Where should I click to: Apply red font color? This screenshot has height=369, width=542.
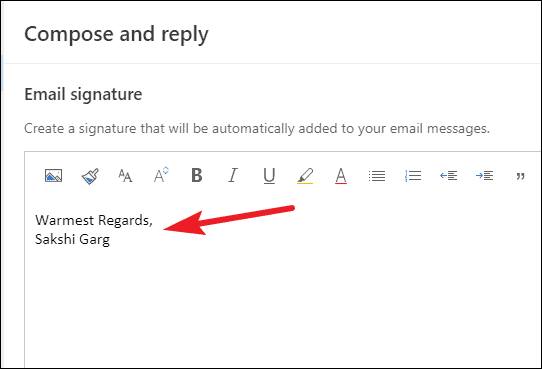341,176
